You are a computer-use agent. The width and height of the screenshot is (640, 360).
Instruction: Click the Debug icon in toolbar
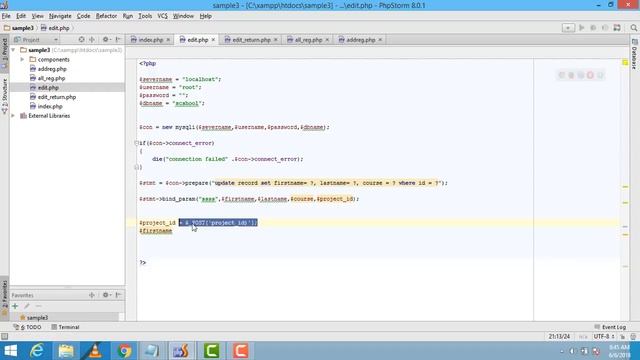tap(593, 28)
